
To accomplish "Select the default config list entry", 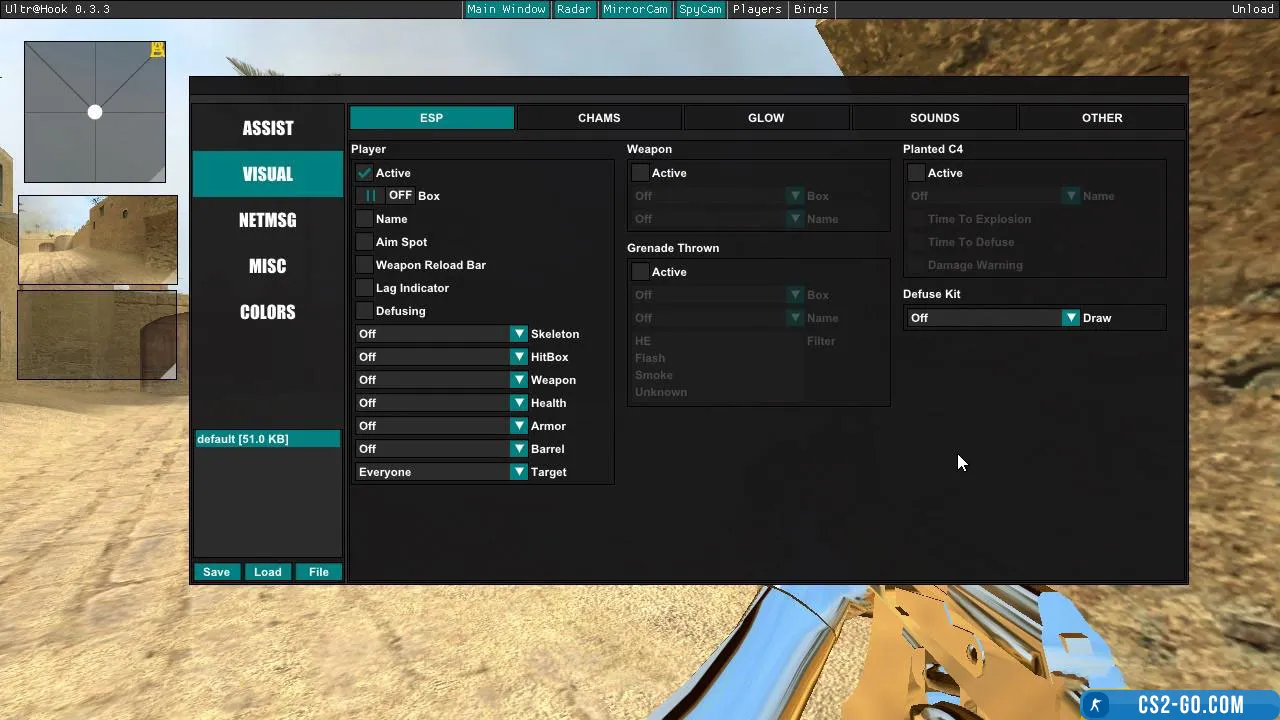I will click(267, 439).
